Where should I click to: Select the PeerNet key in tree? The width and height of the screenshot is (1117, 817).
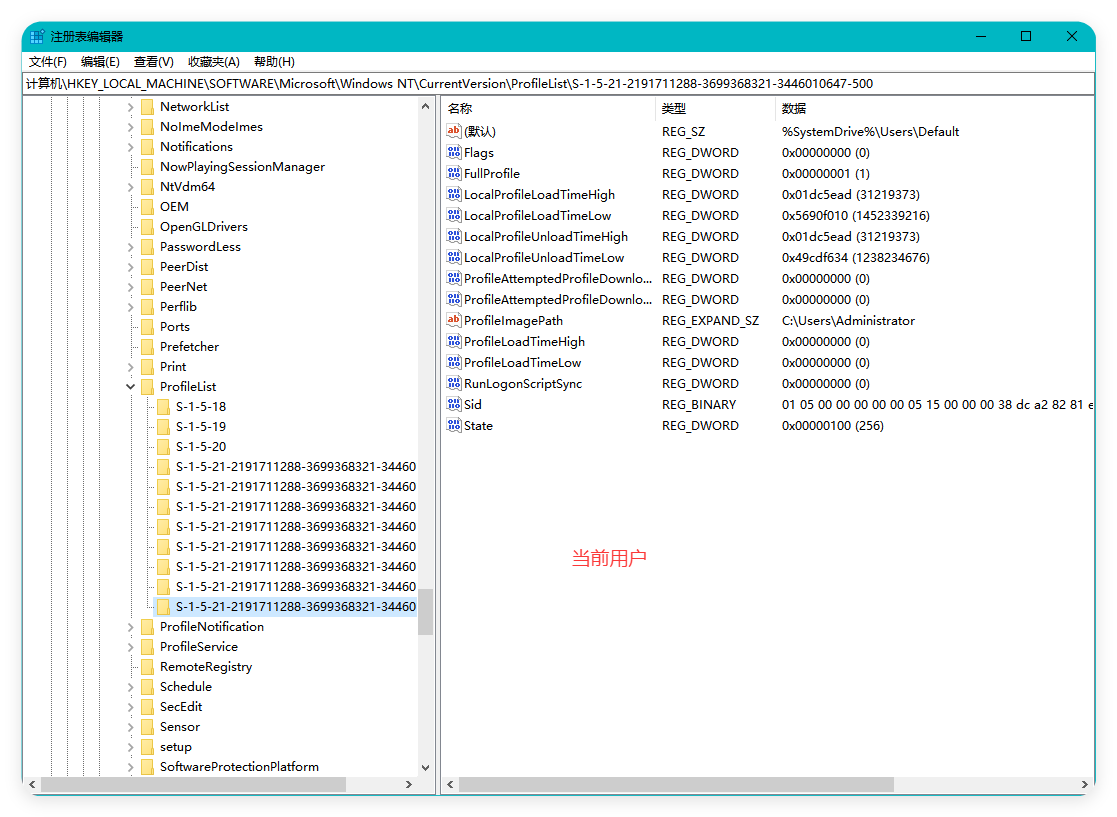[x=183, y=287]
